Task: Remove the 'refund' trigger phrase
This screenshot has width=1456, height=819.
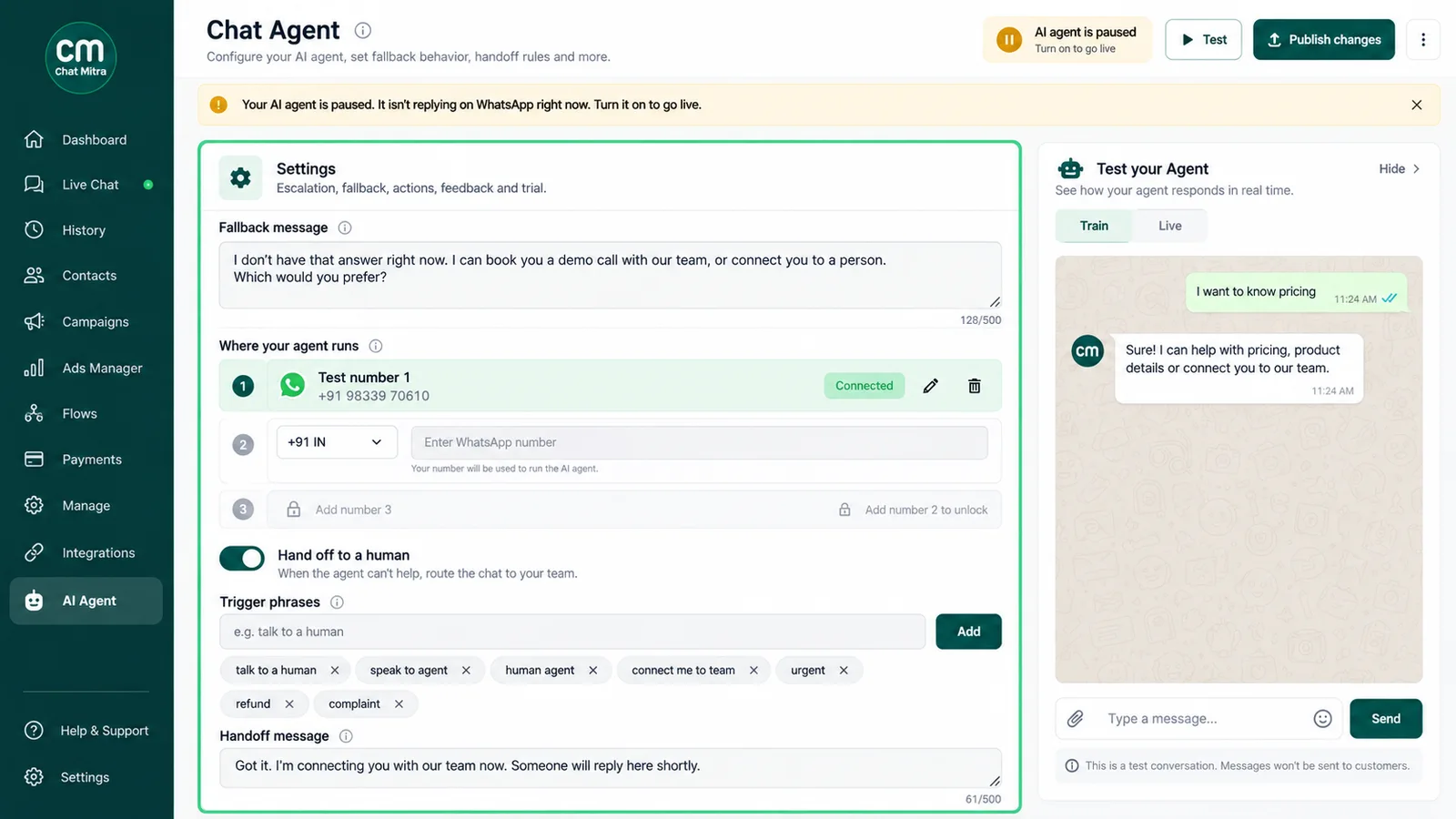Action: 289,703
